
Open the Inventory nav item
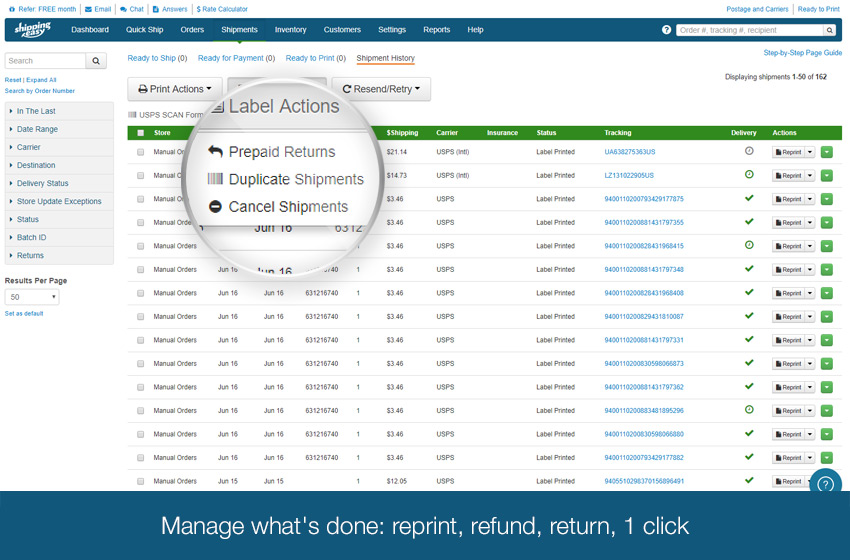(290, 30)
